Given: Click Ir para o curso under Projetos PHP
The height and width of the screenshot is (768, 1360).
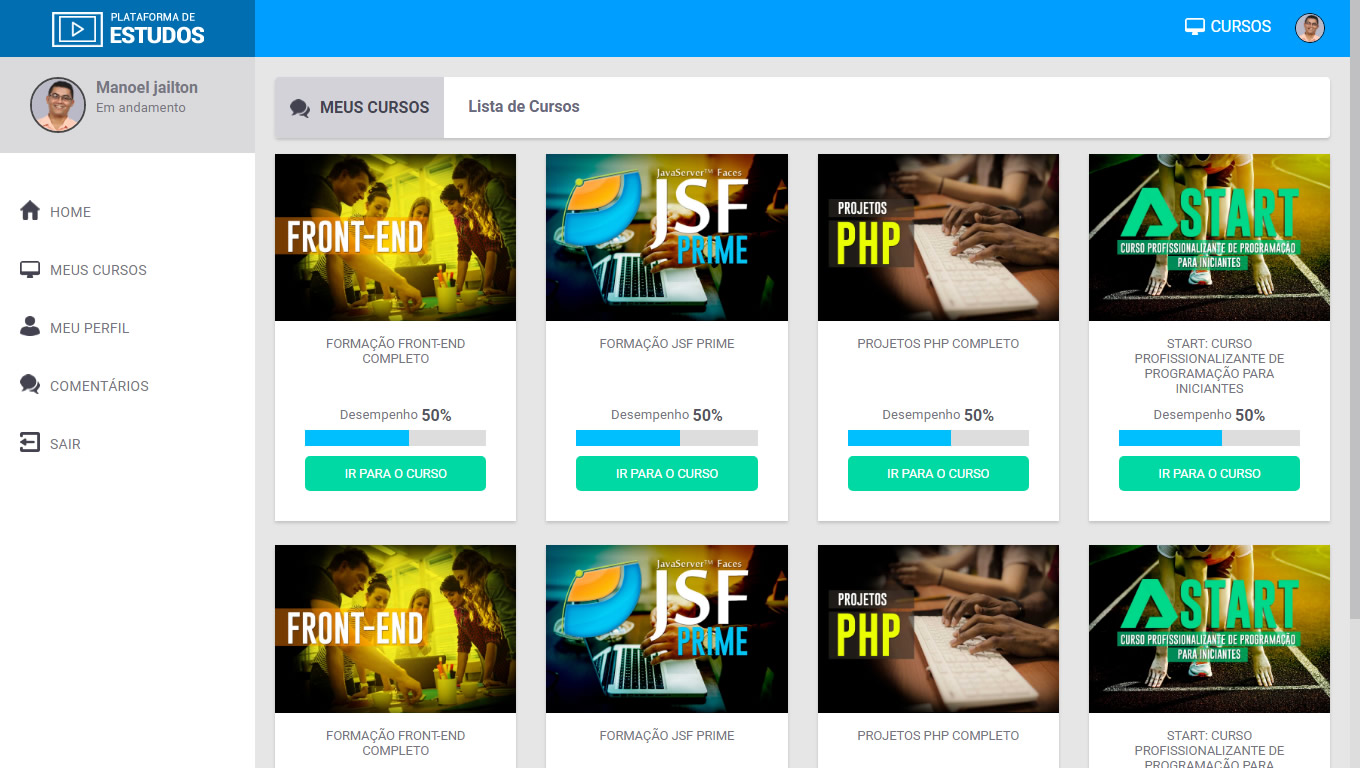Looking at the screenshot, I should point(938,473).
